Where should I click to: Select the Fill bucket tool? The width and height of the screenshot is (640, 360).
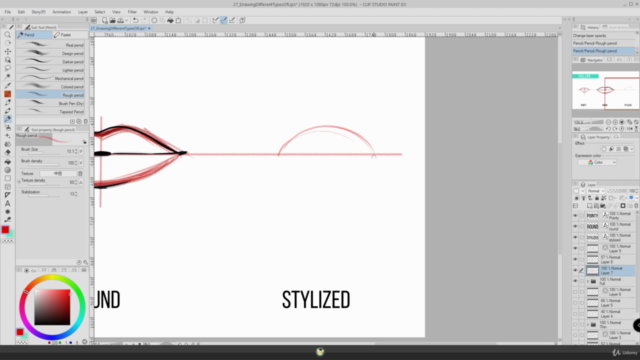[x=7, y=161]
